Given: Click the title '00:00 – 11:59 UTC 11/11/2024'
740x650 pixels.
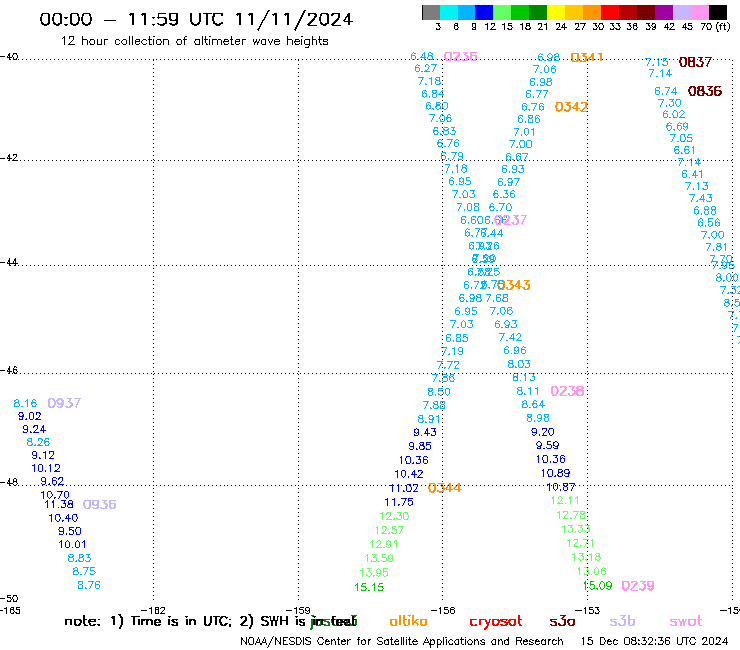Looking at the screenshot, I should pyautogui.click(x=196, y=19).
